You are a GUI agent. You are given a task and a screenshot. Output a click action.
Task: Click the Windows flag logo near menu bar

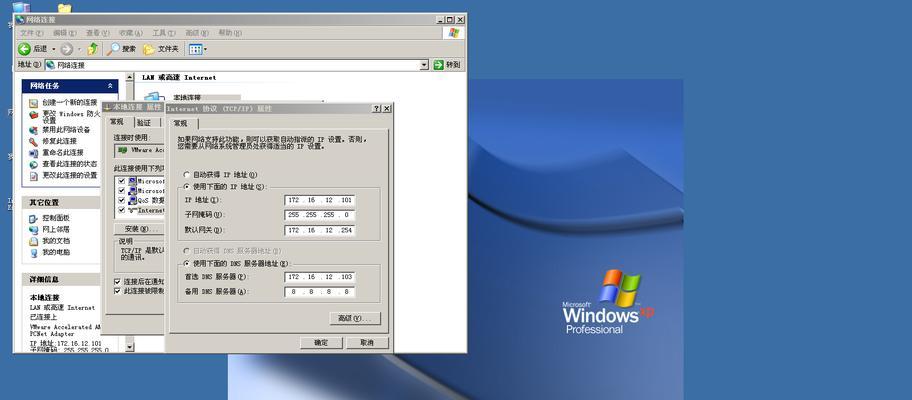pos(454,33)
